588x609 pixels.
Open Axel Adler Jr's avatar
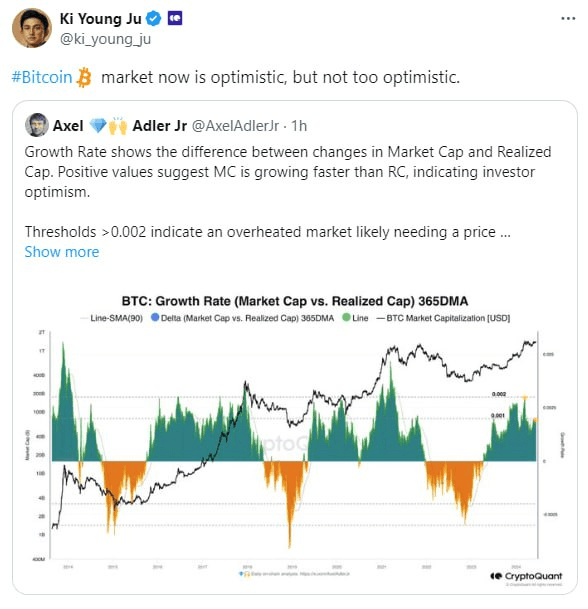click(37, 125)
